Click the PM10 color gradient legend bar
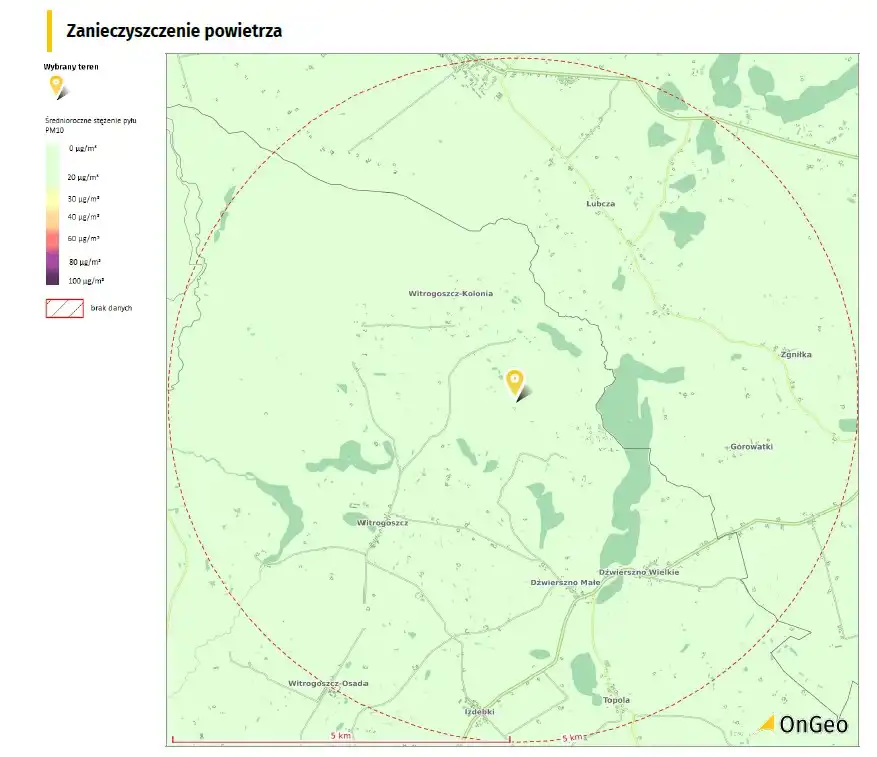The width and height of the screenshot is (877, 757). point(52,214)
